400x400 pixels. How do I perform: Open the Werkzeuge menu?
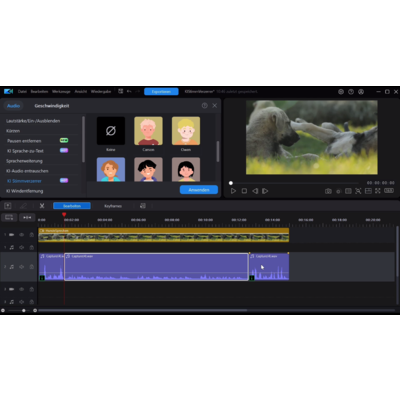(61, 91)
